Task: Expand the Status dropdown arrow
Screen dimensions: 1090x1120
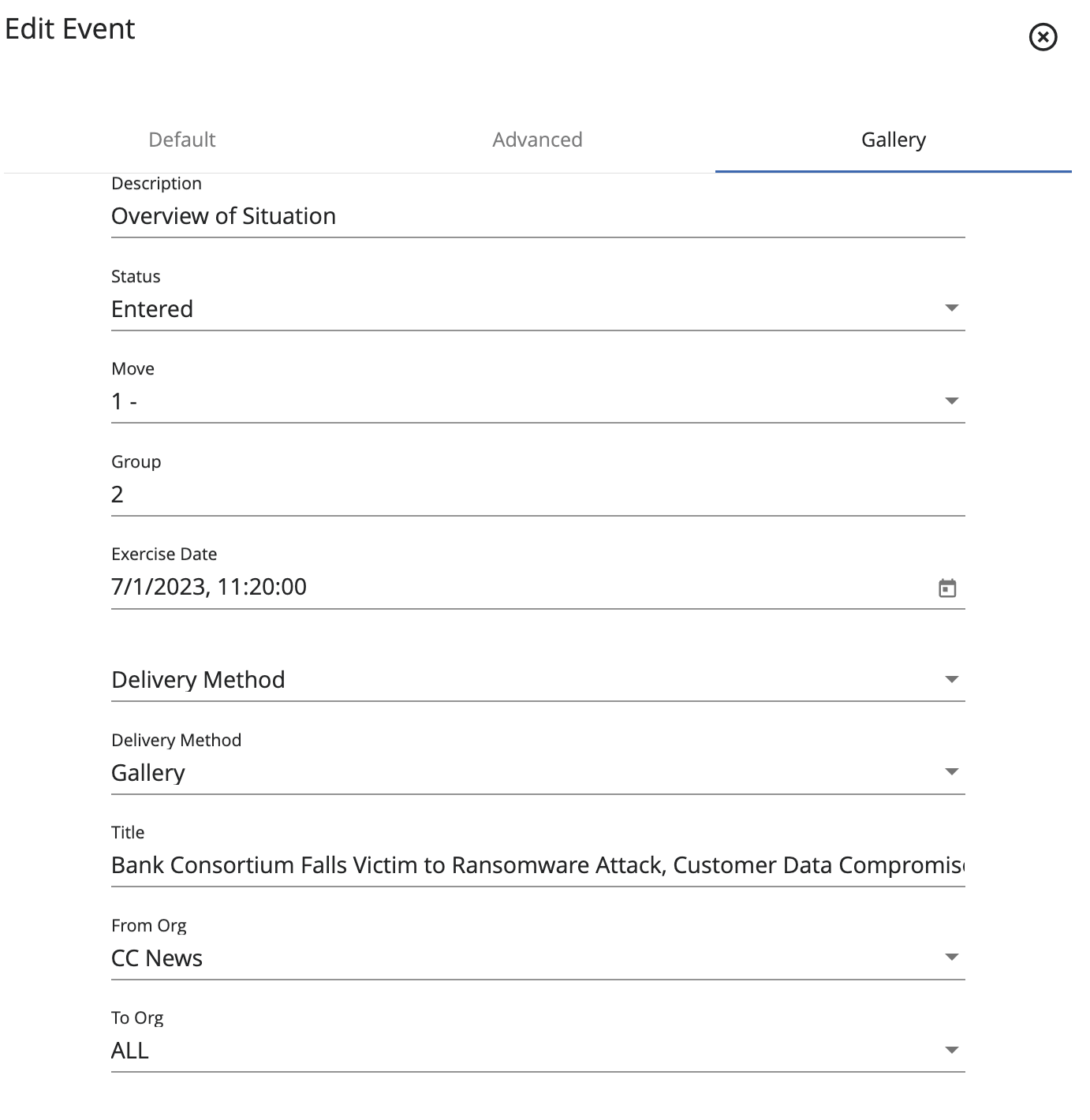Action: (951, 308)
